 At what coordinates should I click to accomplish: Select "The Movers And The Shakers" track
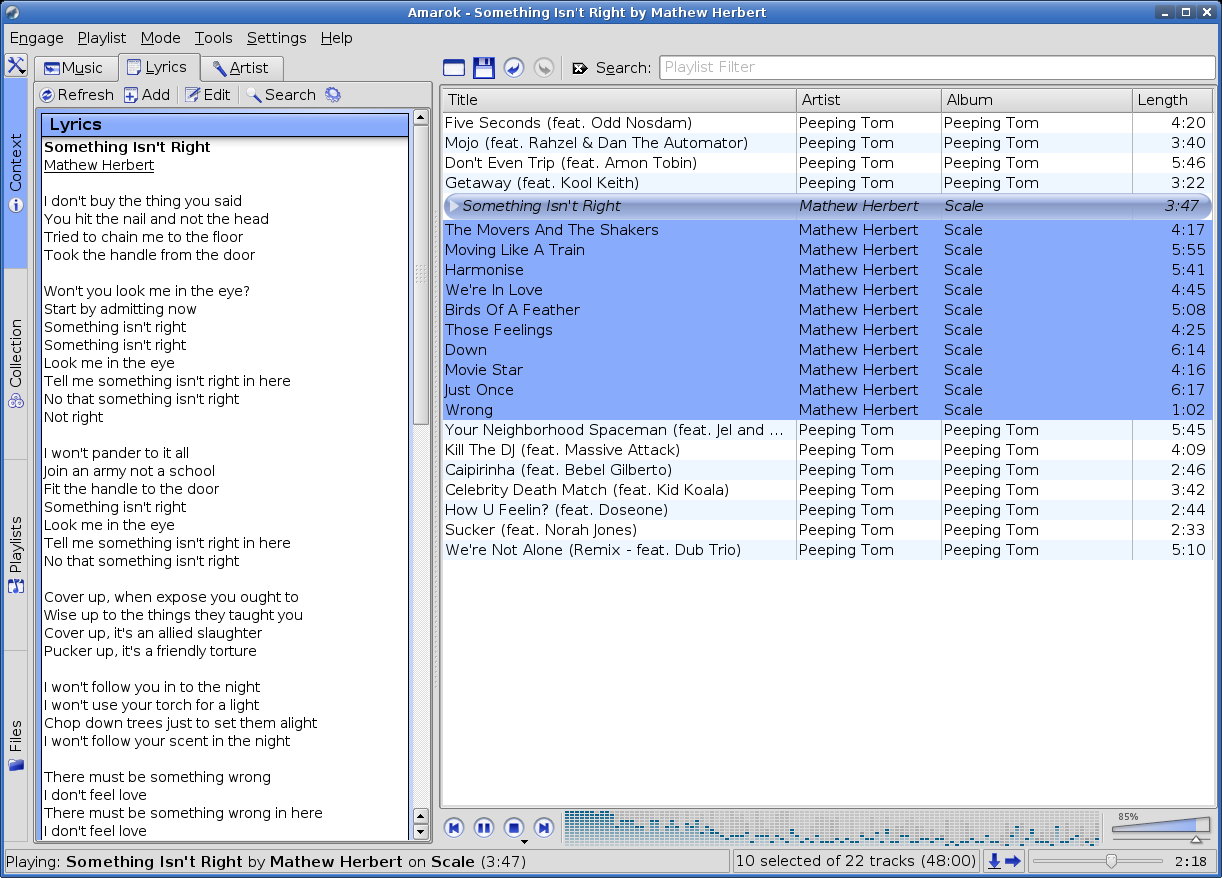click(827, 230)
